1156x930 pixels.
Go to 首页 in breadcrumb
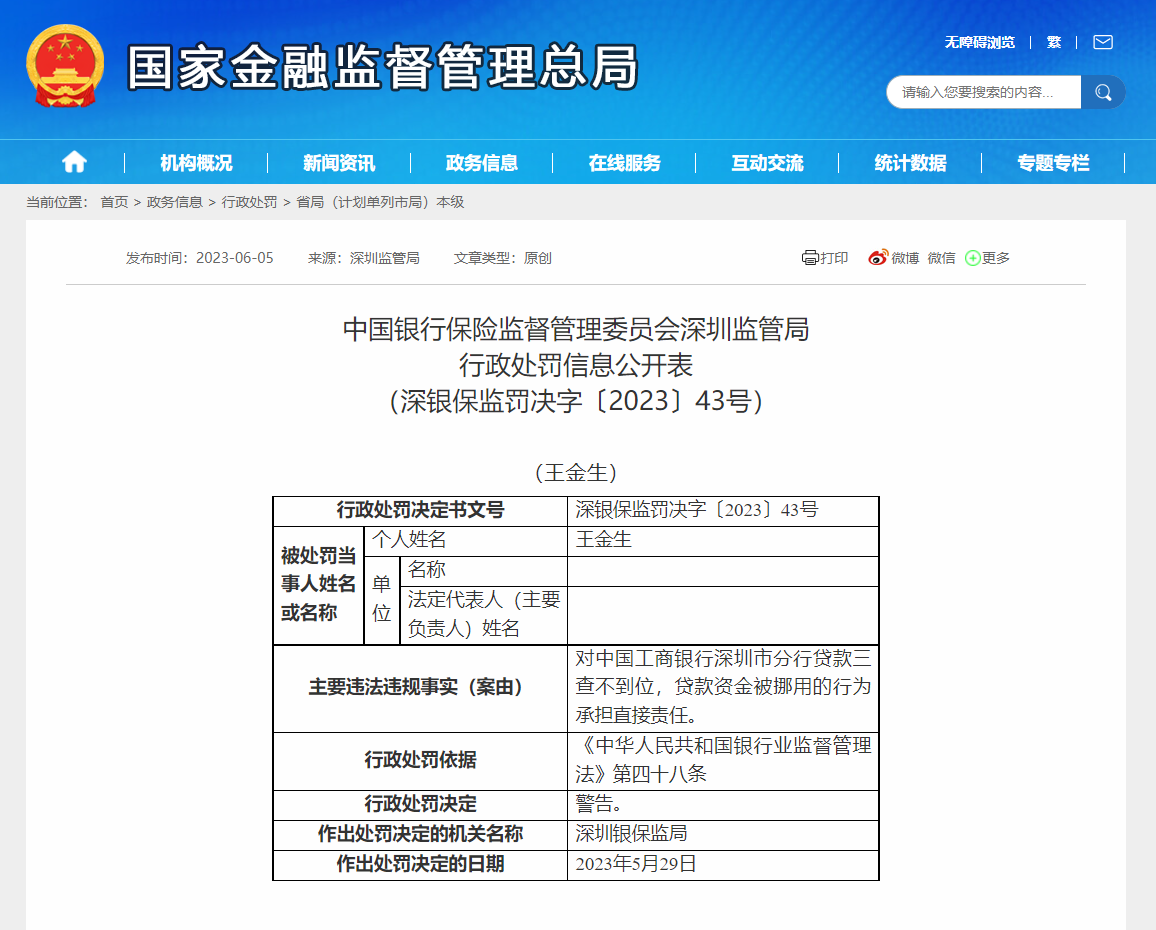[x=114, y=202]
